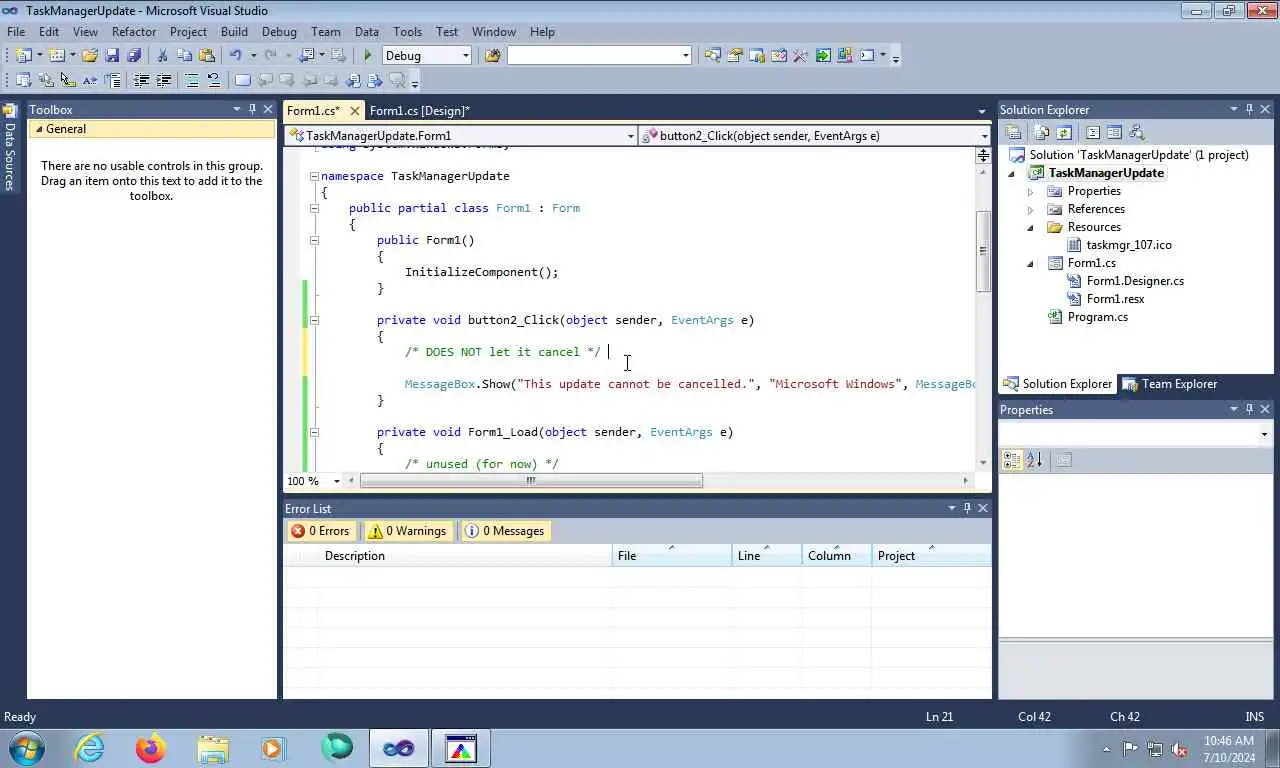Switch Properties panel to Categorized view
This screenshot has width=1280, height=768.
pos(1012,460)
